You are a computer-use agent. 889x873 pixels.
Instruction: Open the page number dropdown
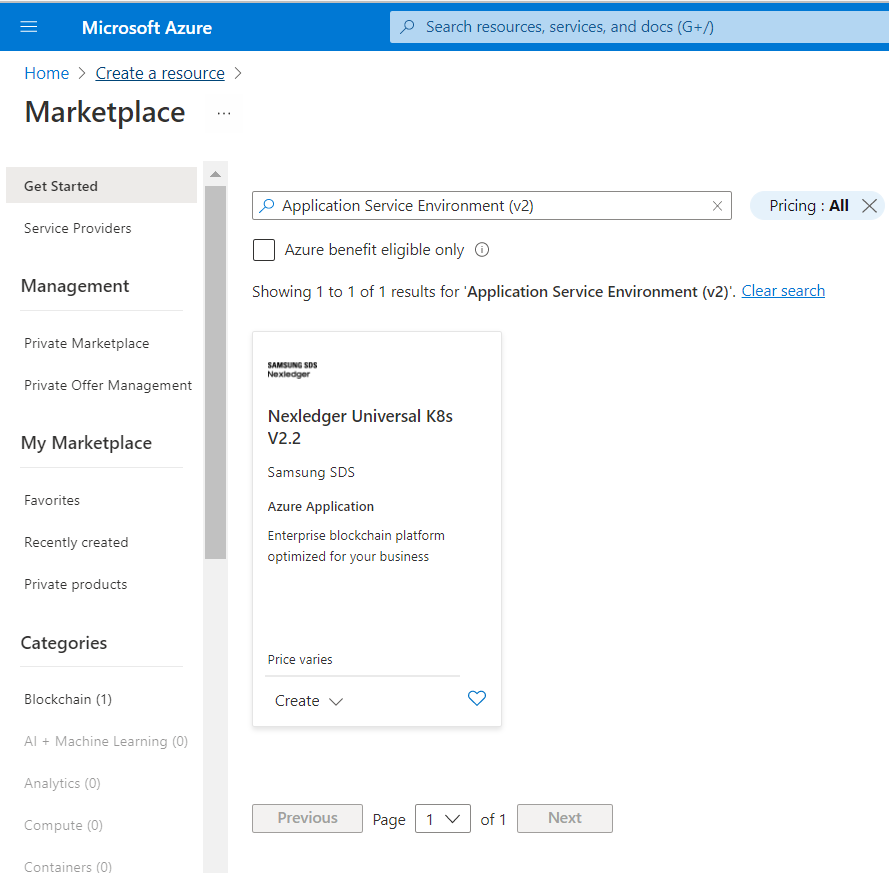(442, 818)
